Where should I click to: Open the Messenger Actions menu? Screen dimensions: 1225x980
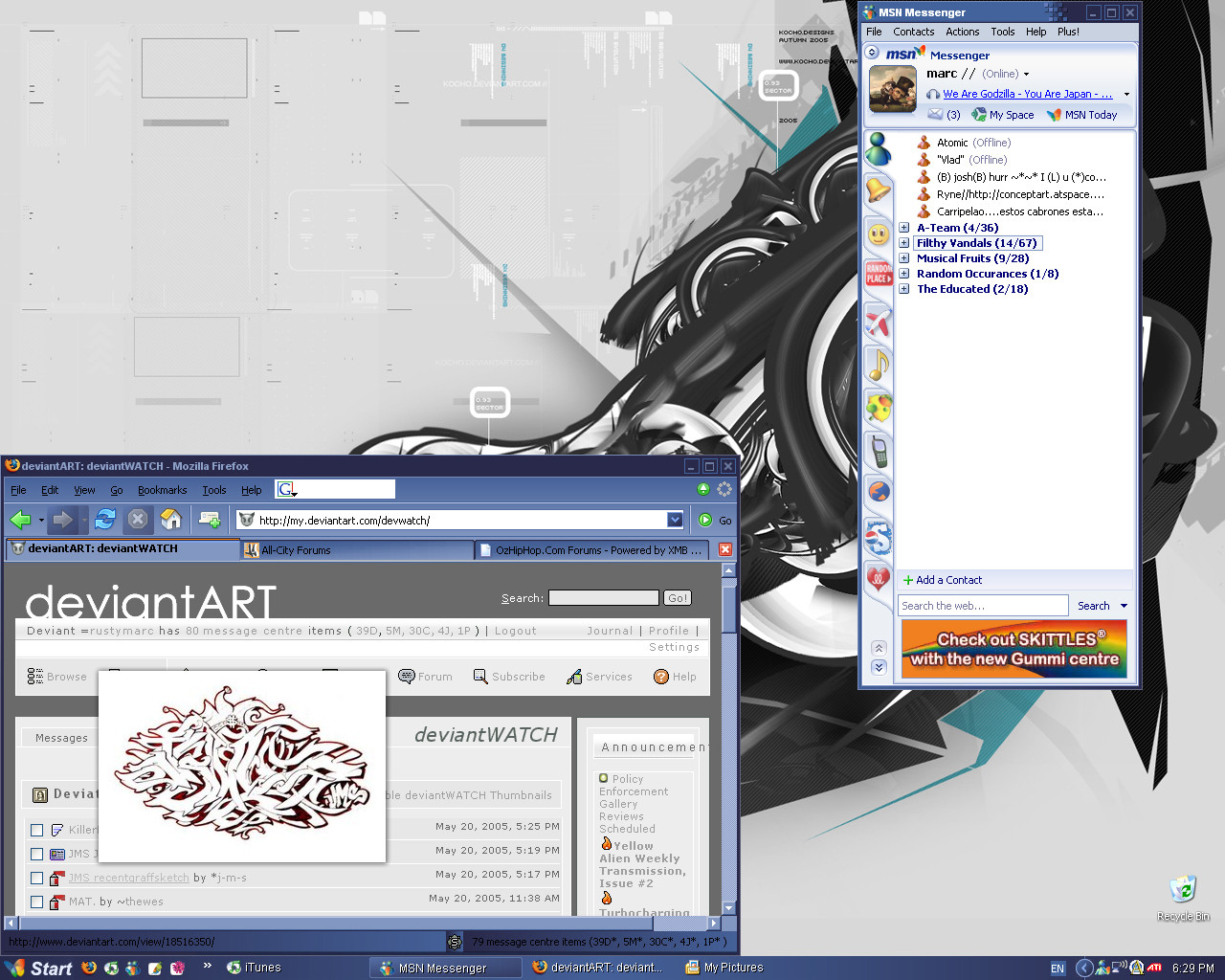point(963,32)
